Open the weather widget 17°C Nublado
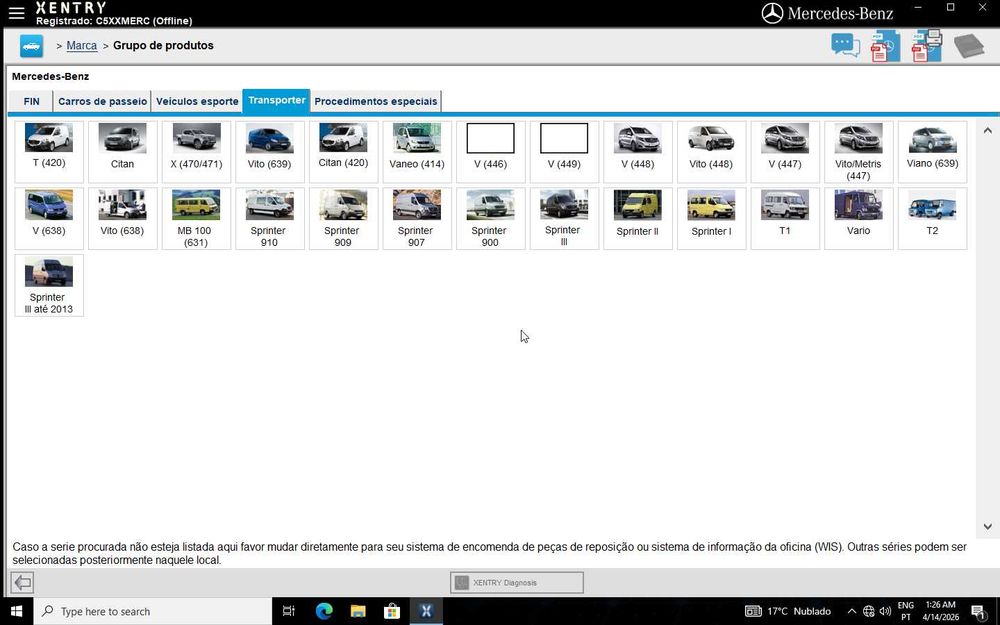 click(788, 611)
